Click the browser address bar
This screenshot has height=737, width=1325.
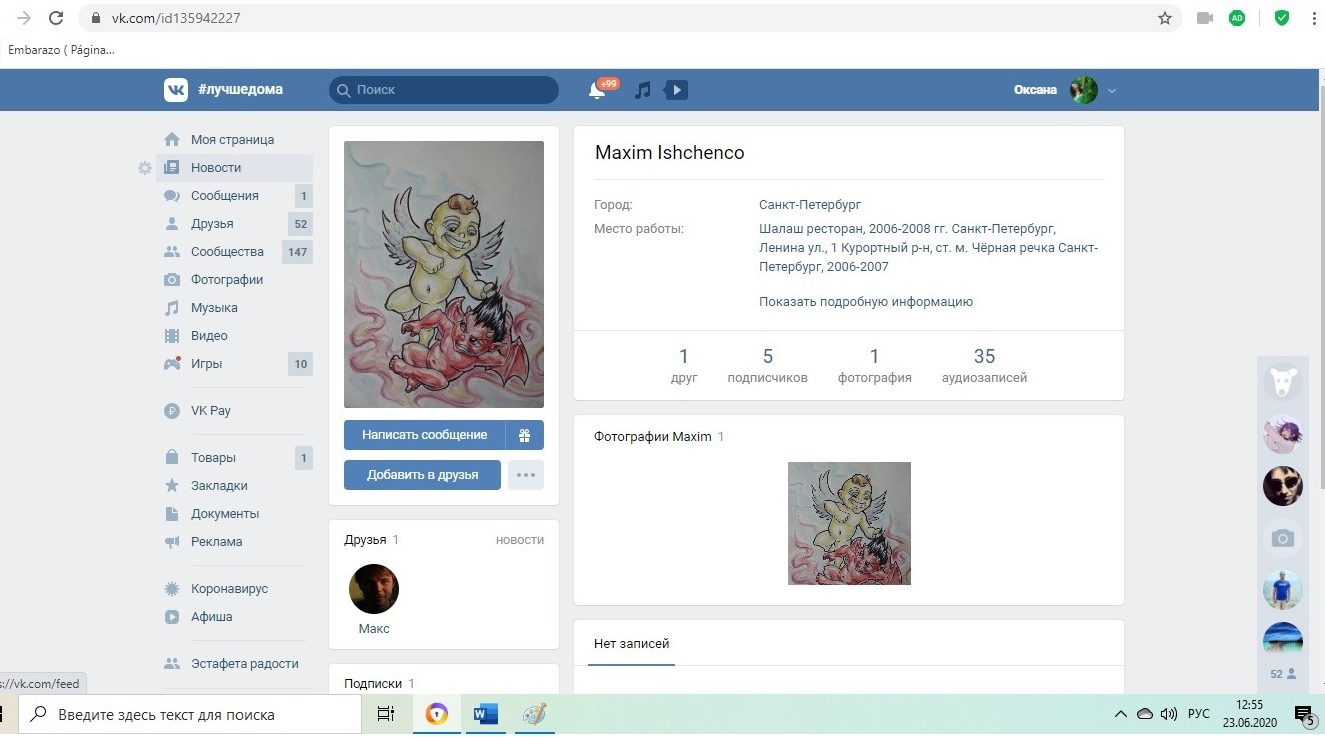630,18
